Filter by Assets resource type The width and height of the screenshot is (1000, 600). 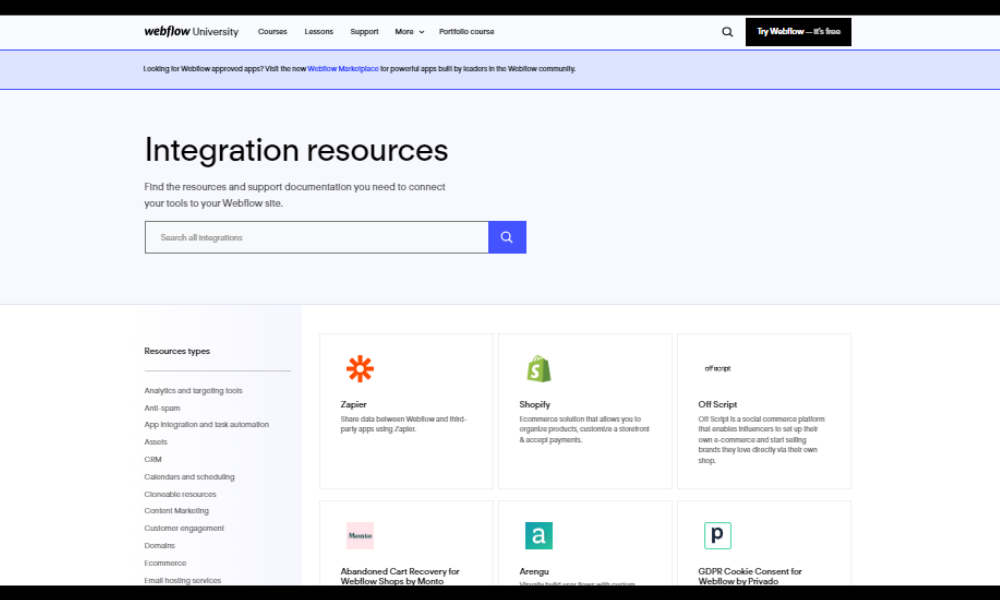[x=156, y=442]
